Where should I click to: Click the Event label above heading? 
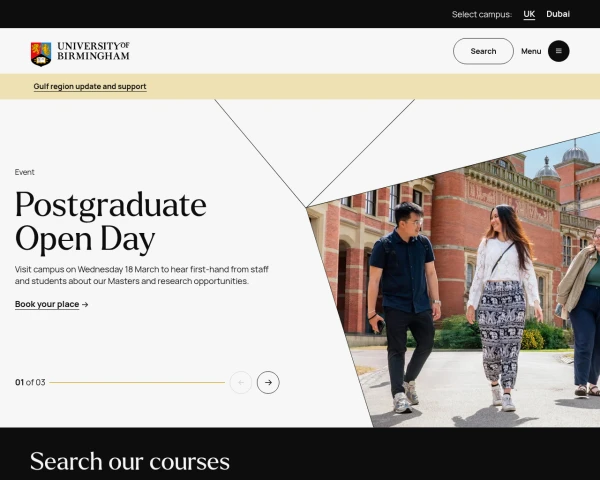[x=24, y=172]
